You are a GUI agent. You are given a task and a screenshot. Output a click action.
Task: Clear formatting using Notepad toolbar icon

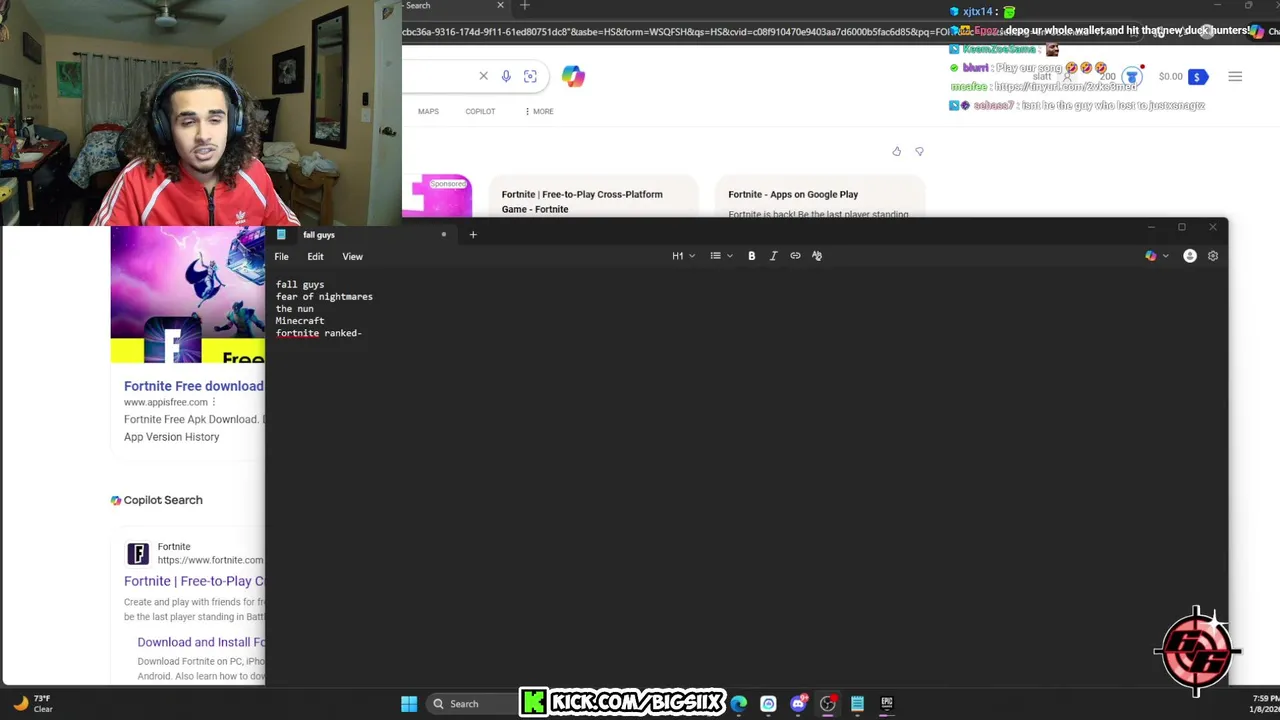coord(817,256)
